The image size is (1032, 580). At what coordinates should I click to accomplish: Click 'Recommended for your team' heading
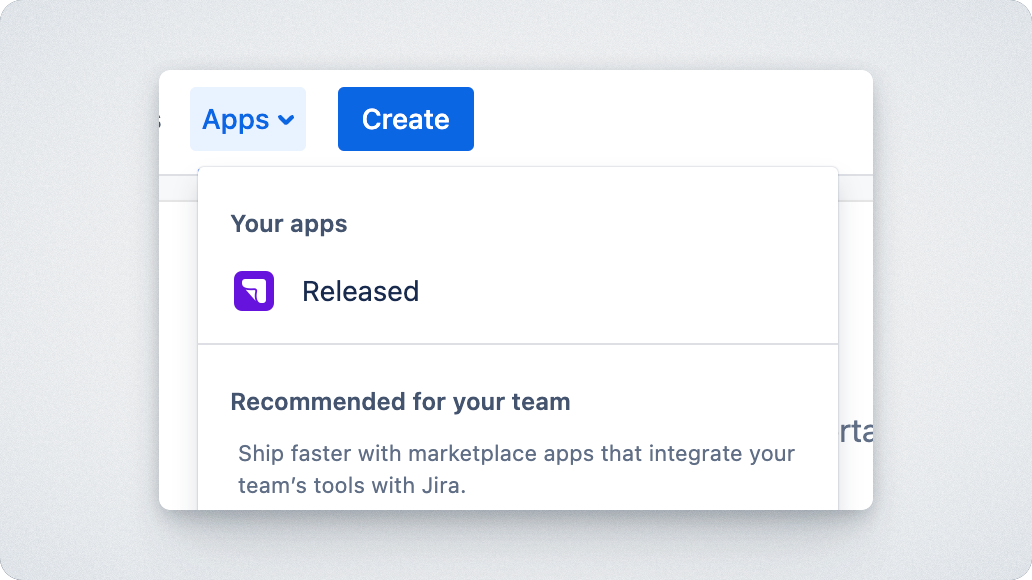click(x=400, y=402)
